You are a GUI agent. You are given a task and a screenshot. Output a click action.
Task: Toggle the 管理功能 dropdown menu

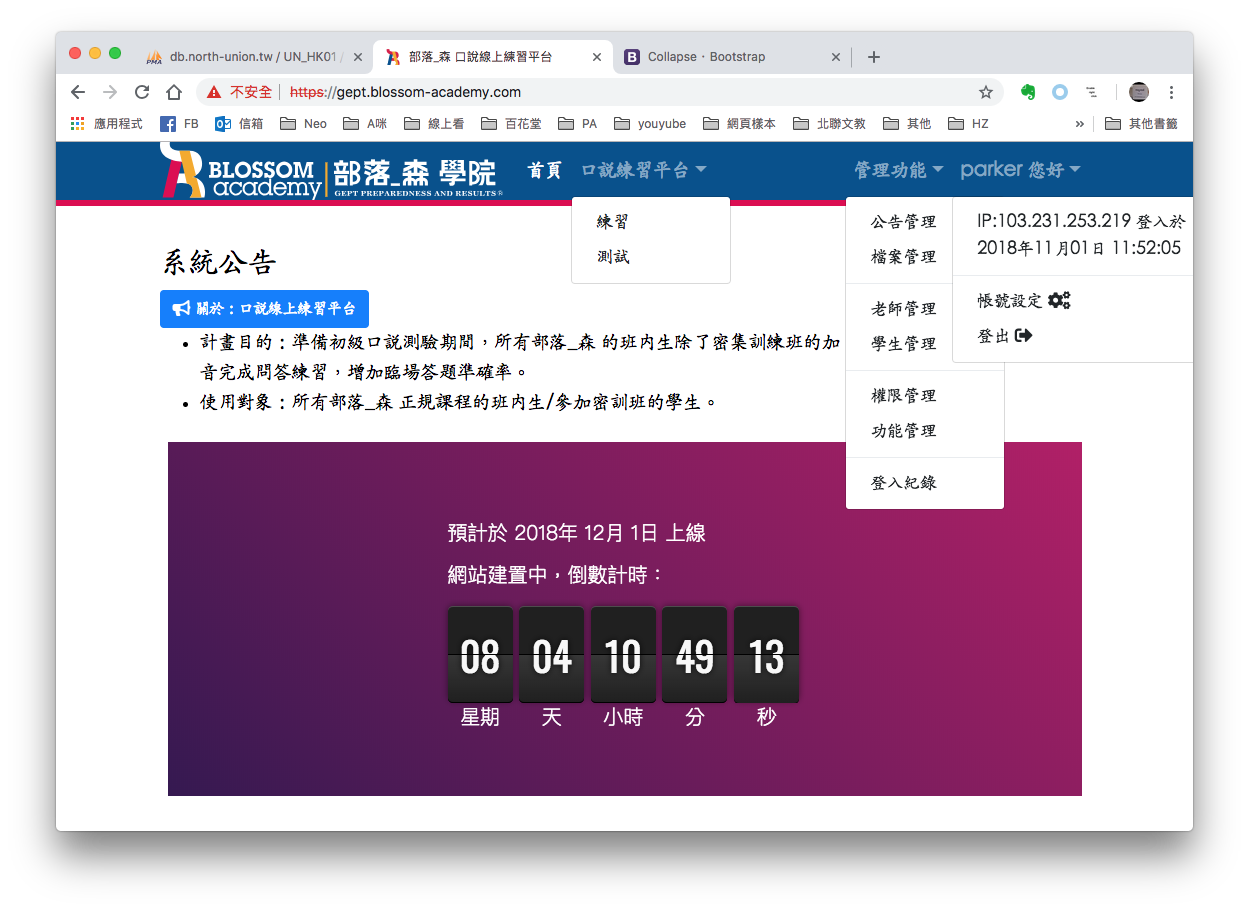tap(898, 171)
